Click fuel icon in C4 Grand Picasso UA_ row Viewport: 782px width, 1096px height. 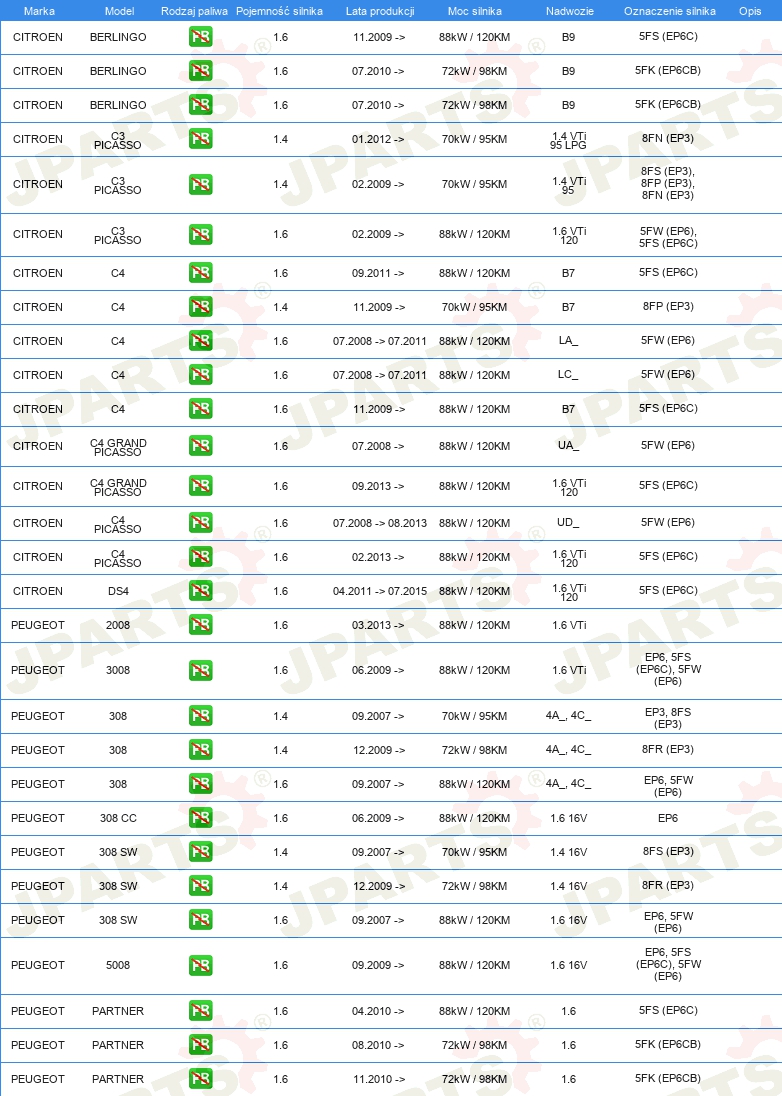201,446
